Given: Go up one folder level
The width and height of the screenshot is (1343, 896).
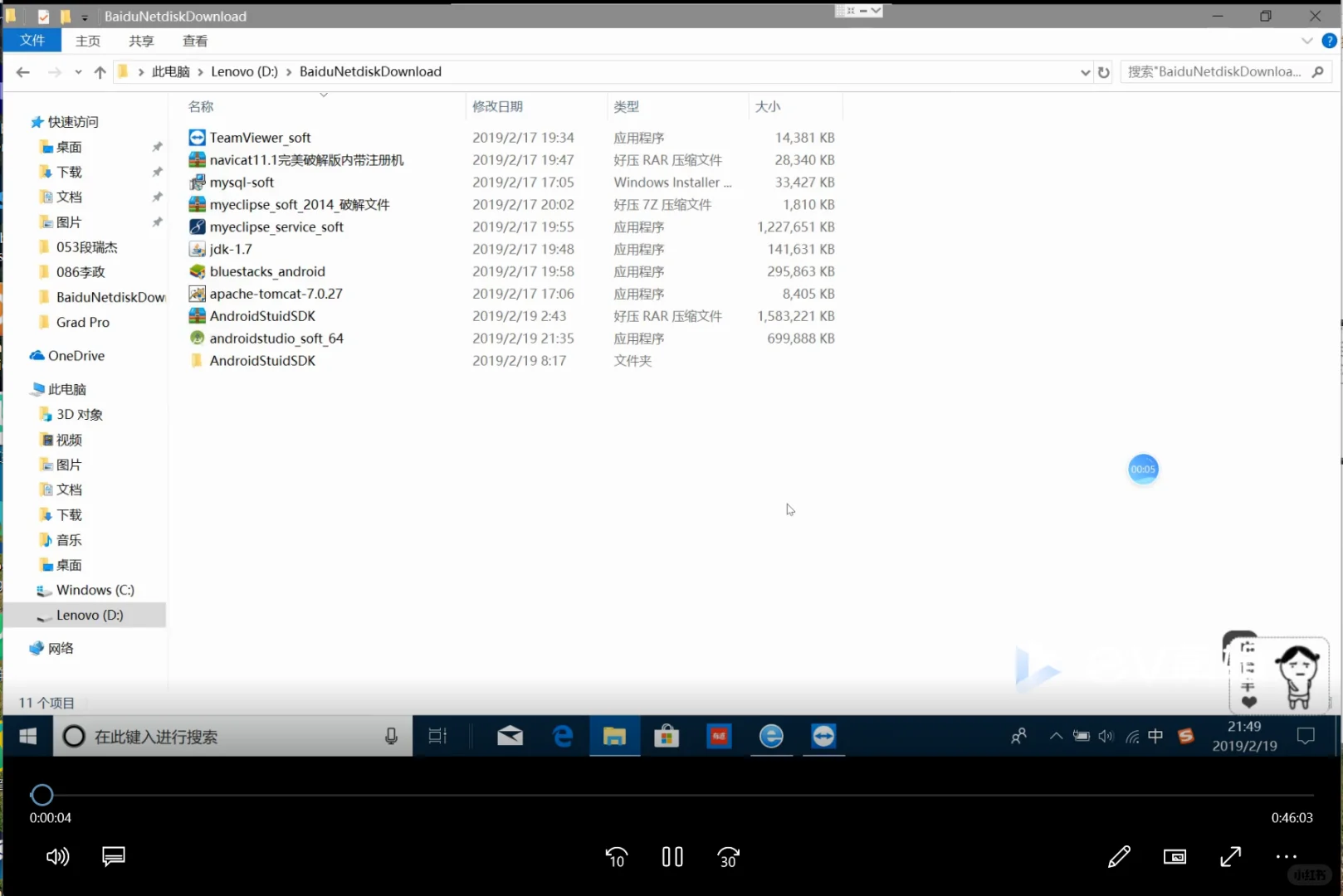Looking at the screenshot, I should click(x=100, y=72).
